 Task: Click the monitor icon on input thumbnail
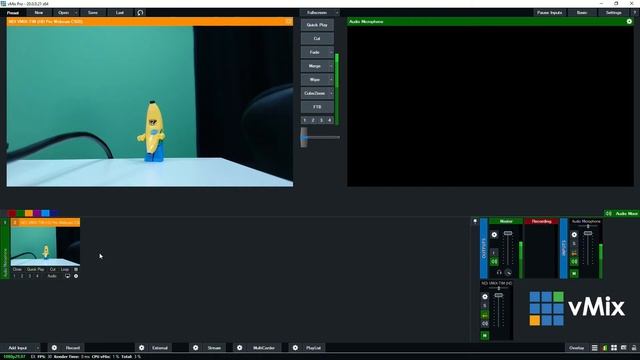(67, 276)
